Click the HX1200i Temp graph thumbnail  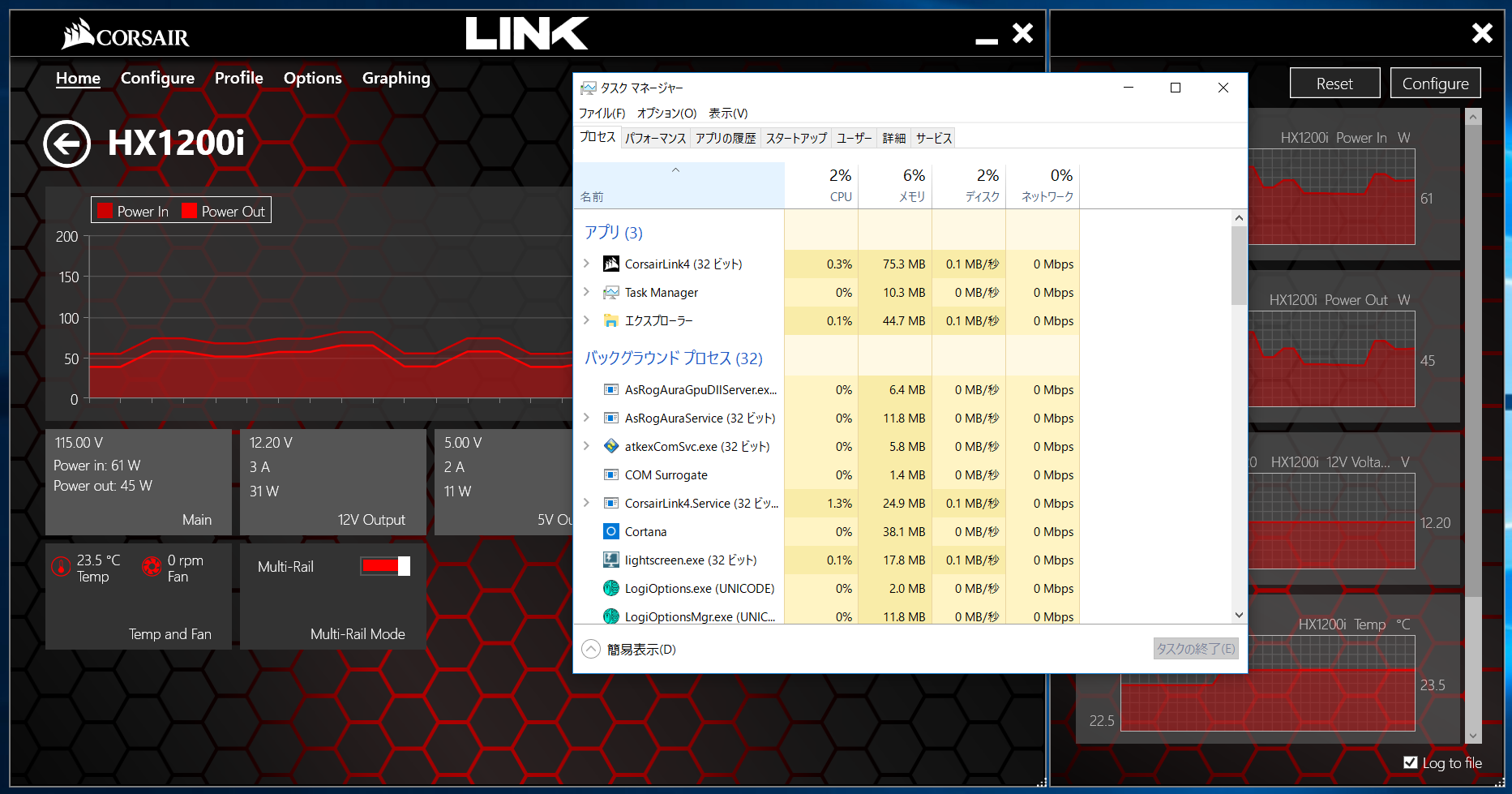click(x=1268, y=685)
